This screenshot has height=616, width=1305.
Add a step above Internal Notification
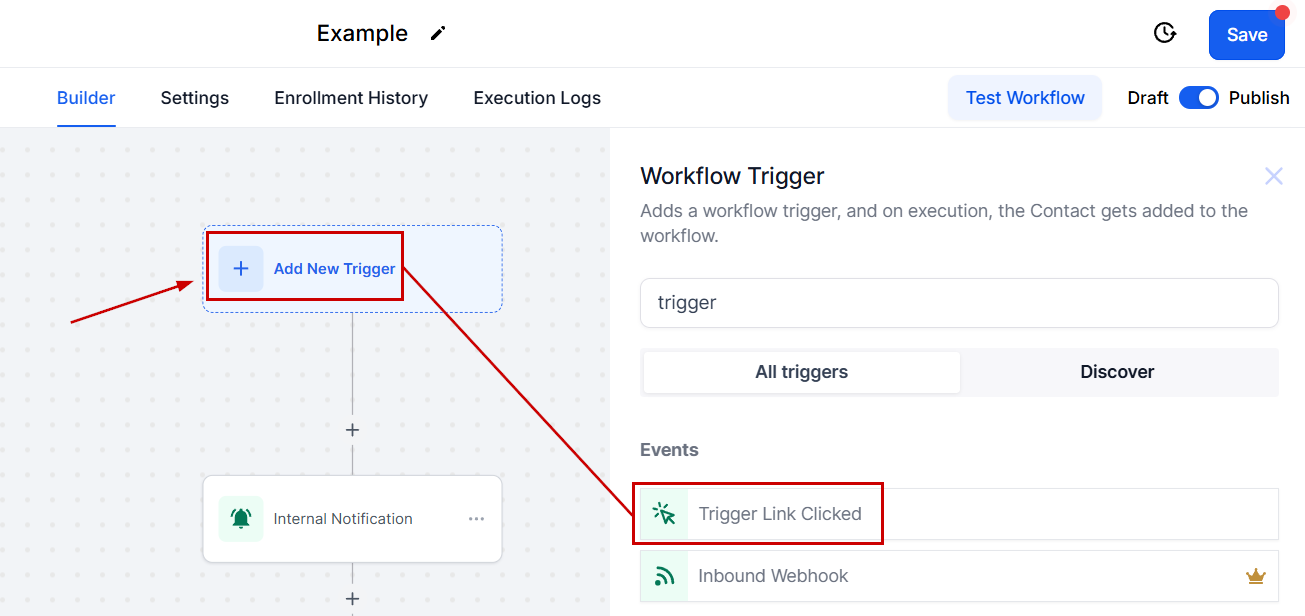point(352,430)
